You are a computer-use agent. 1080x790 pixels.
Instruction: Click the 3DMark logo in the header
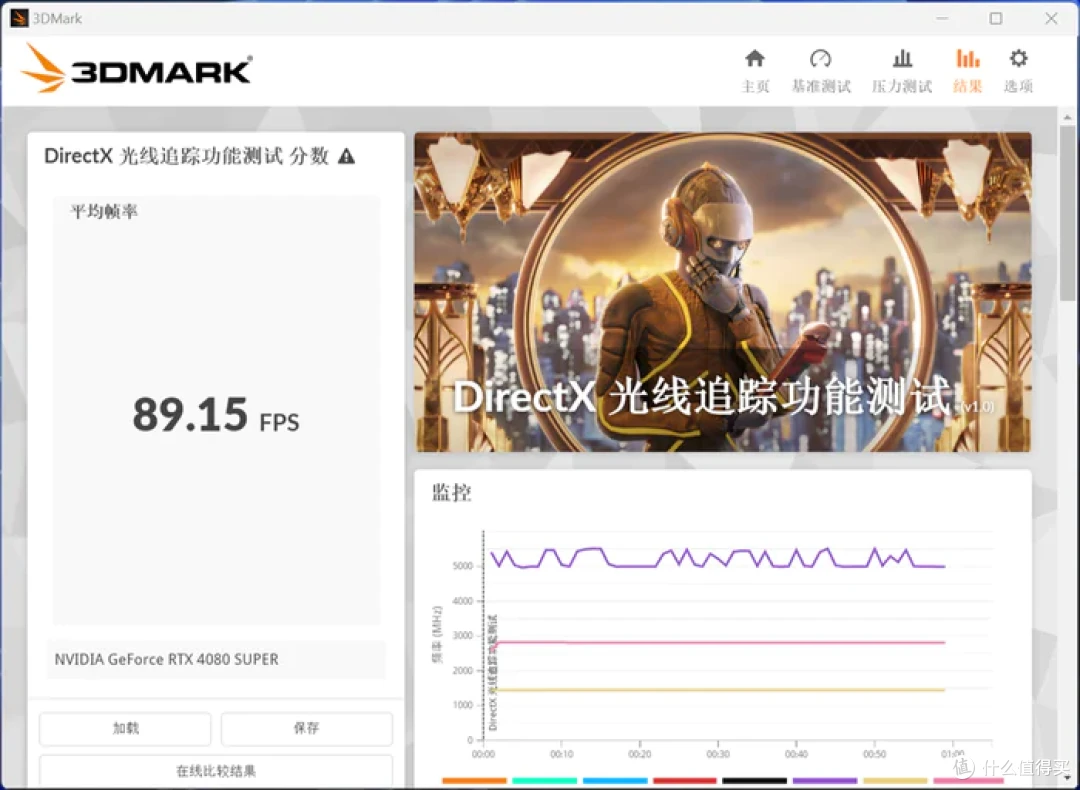(x=136, y=68)
